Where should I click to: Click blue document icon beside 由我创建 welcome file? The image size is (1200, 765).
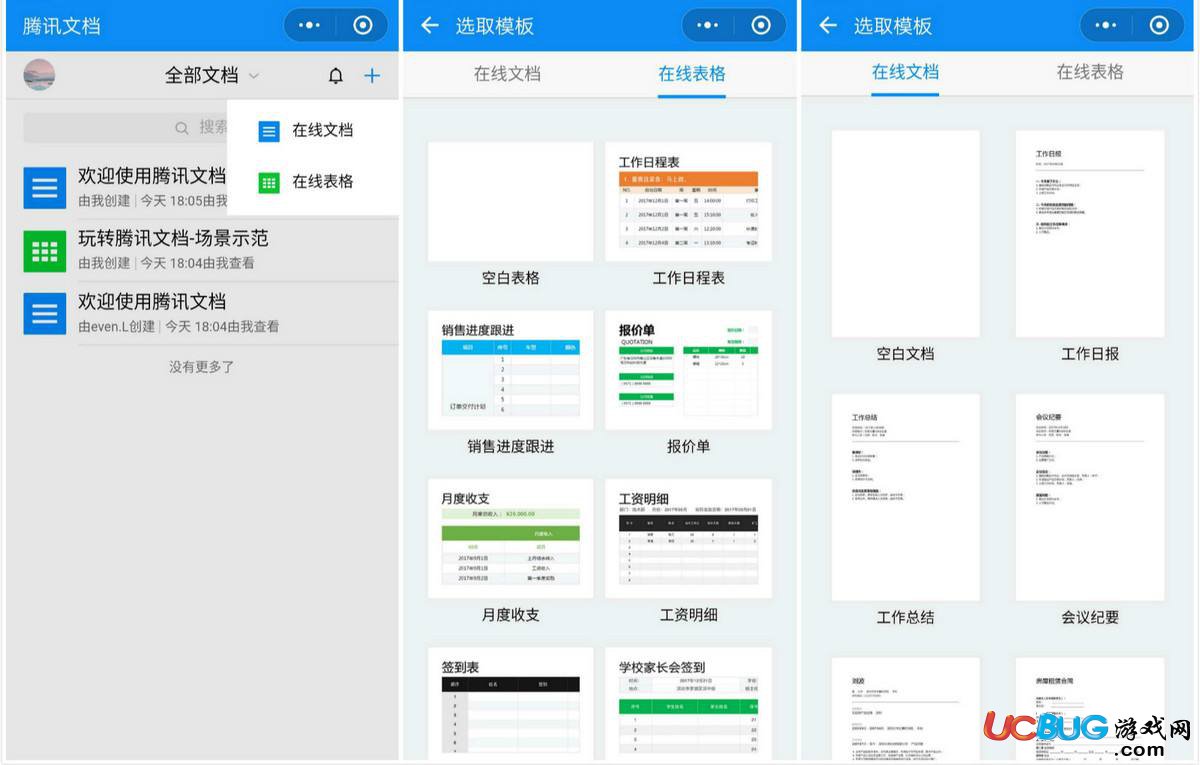coord(44,187)
